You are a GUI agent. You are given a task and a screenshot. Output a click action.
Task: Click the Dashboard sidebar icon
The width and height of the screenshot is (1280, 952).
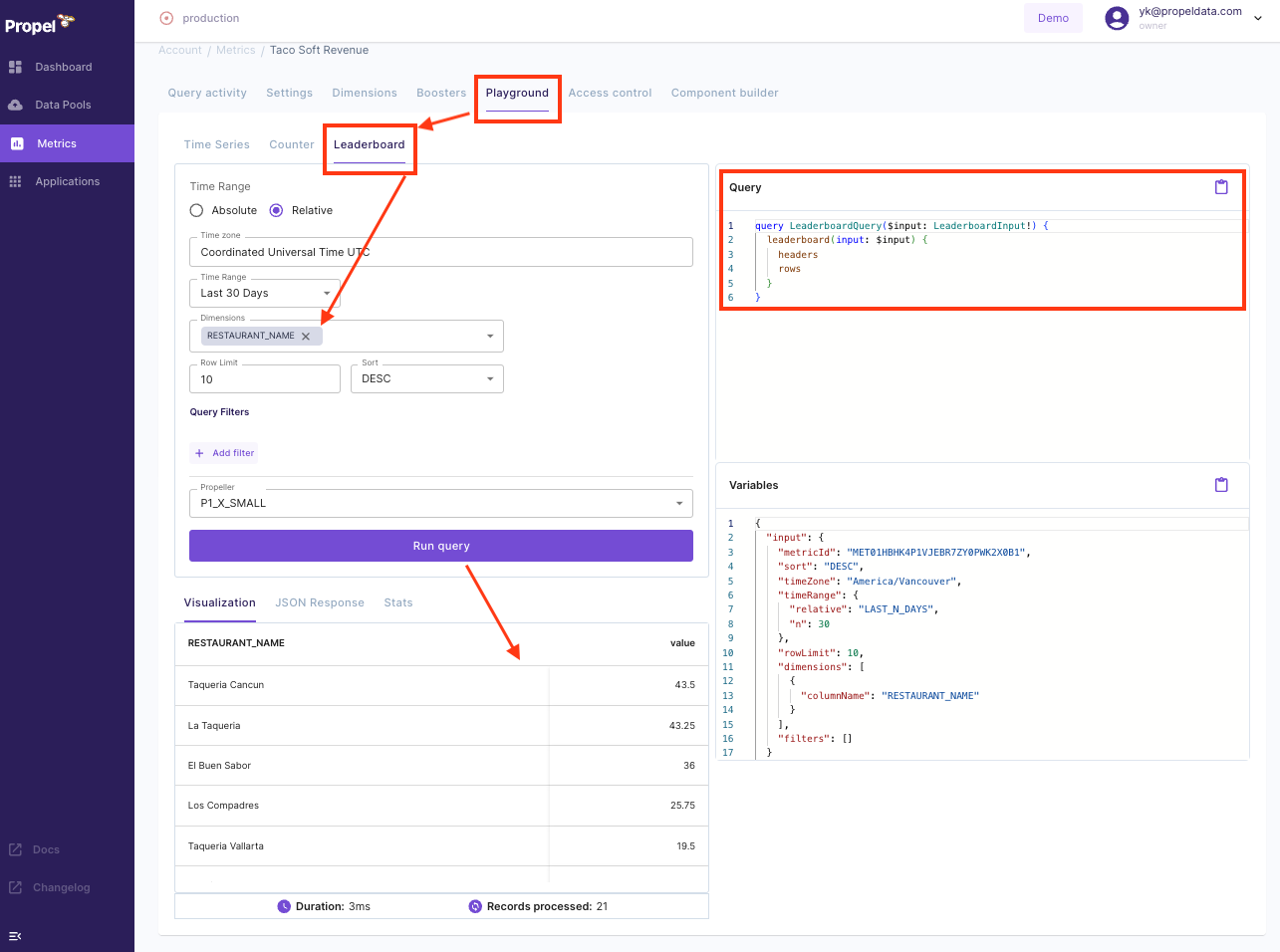(x=15, y=67)
